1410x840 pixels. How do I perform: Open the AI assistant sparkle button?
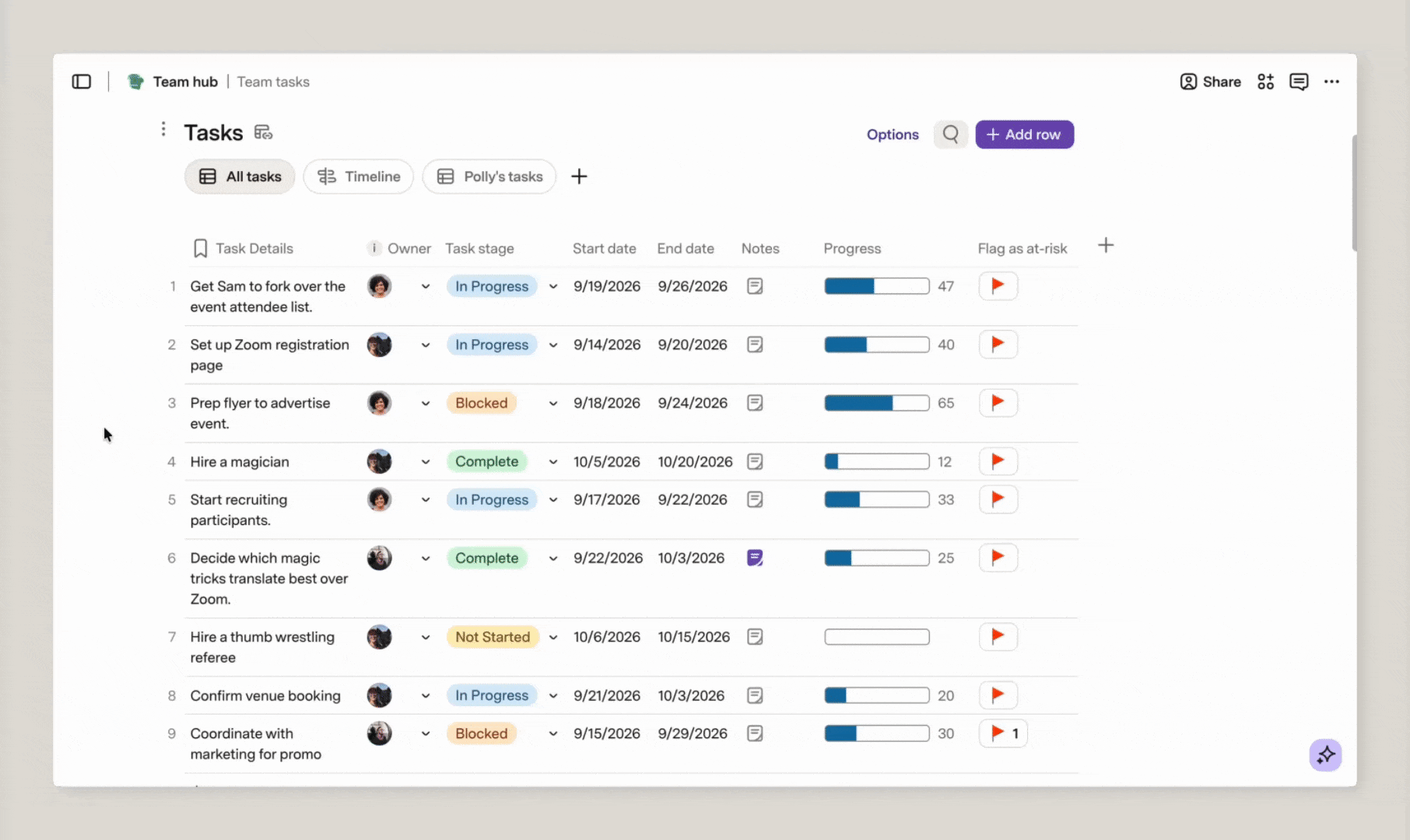pos(1326,754)
